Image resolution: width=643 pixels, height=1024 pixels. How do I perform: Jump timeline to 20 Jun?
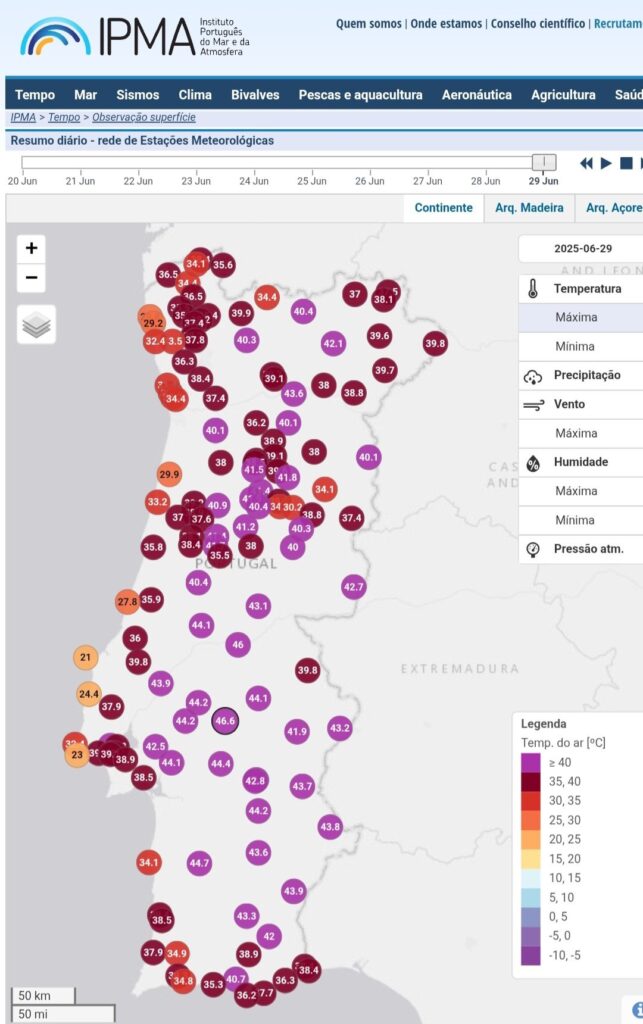[x=22, y=181]
